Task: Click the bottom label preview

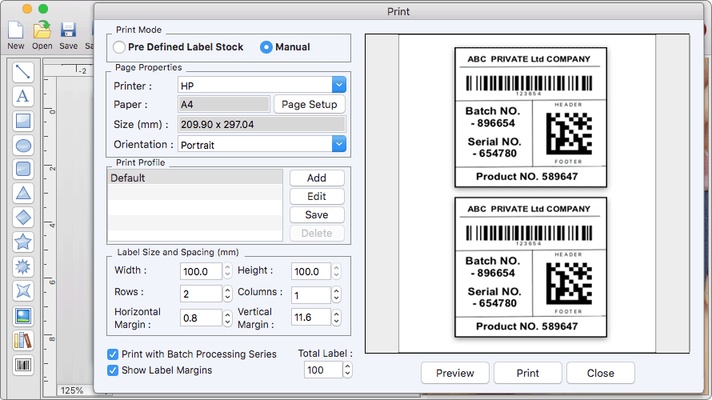Action: (x=530, y=267)
